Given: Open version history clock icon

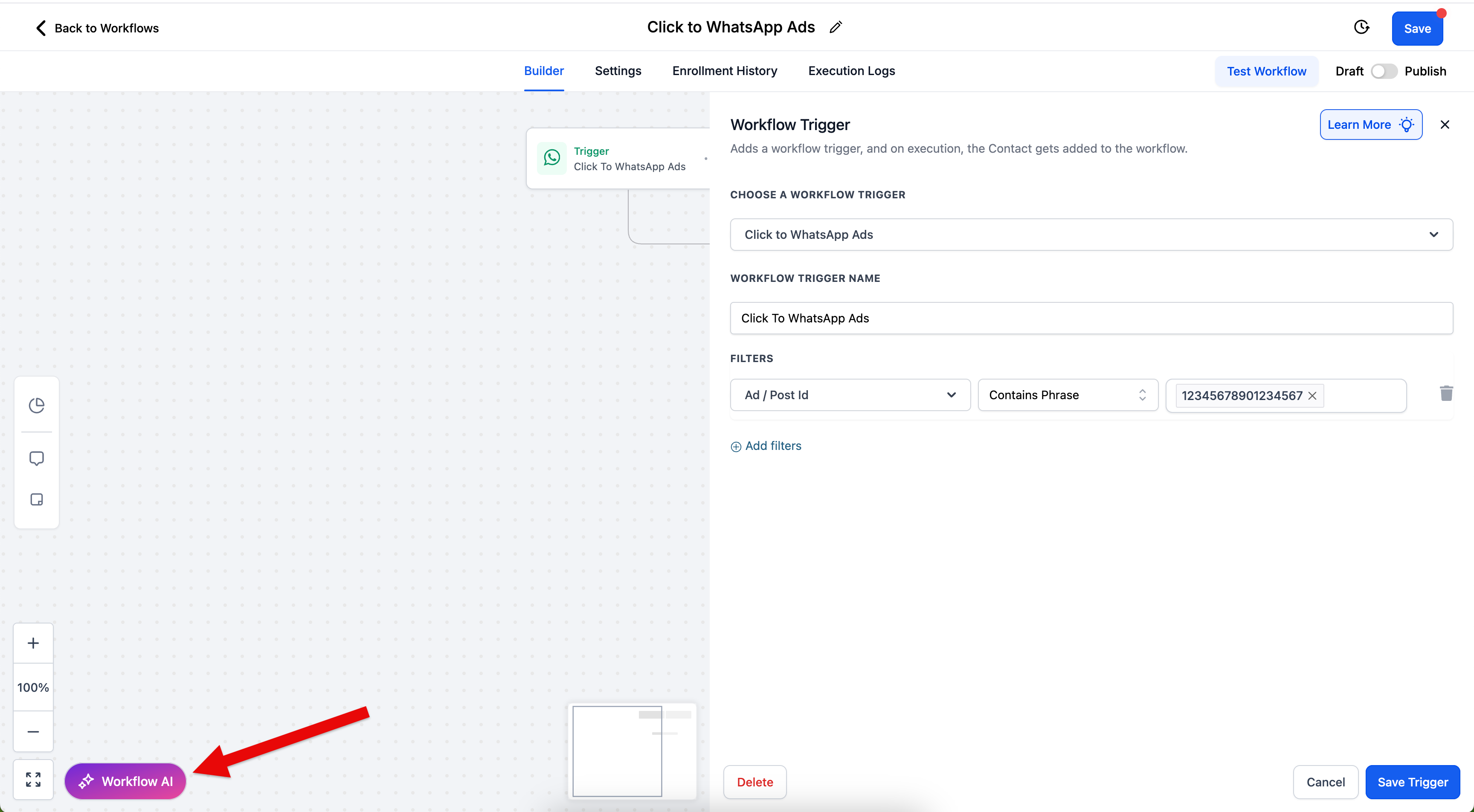Looking at the screenshot, I should coord(1361,27).
